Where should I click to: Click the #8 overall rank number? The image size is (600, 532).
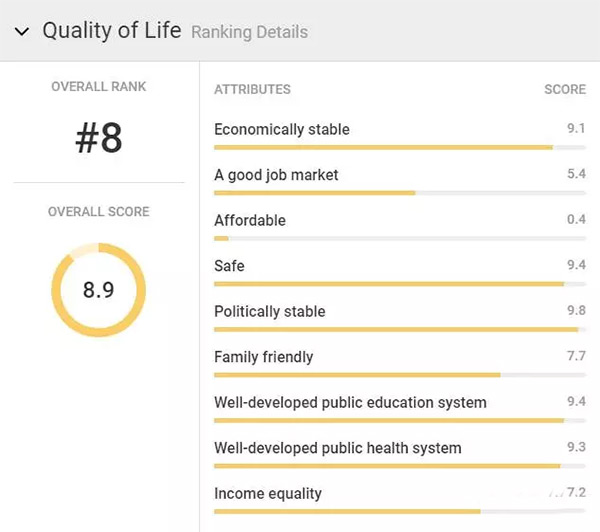tap(99, 139)
